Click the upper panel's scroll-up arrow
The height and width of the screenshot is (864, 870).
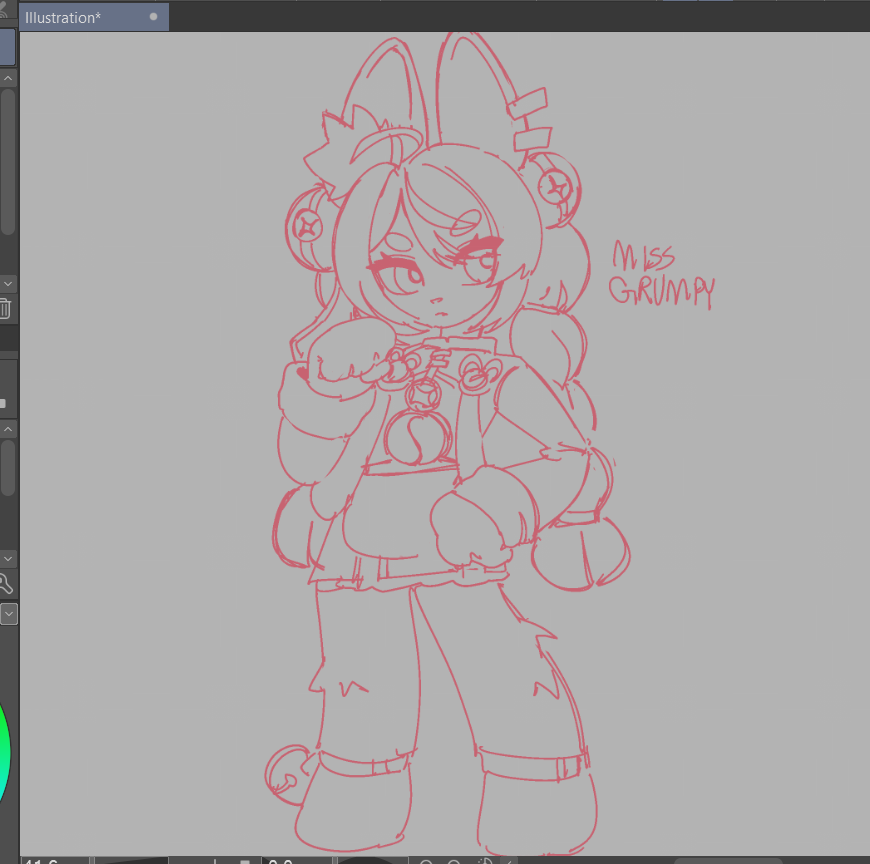tap(8, 78)
